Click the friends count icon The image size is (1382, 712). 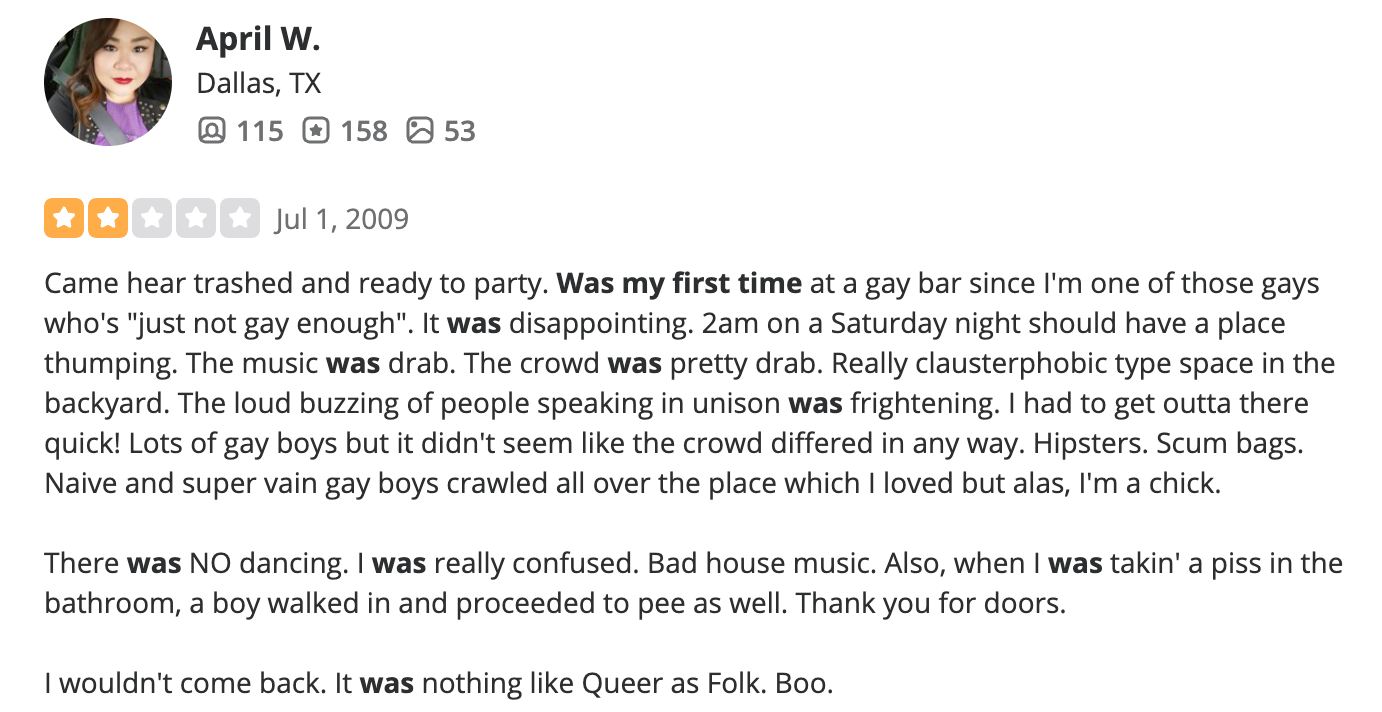[211, 130]
